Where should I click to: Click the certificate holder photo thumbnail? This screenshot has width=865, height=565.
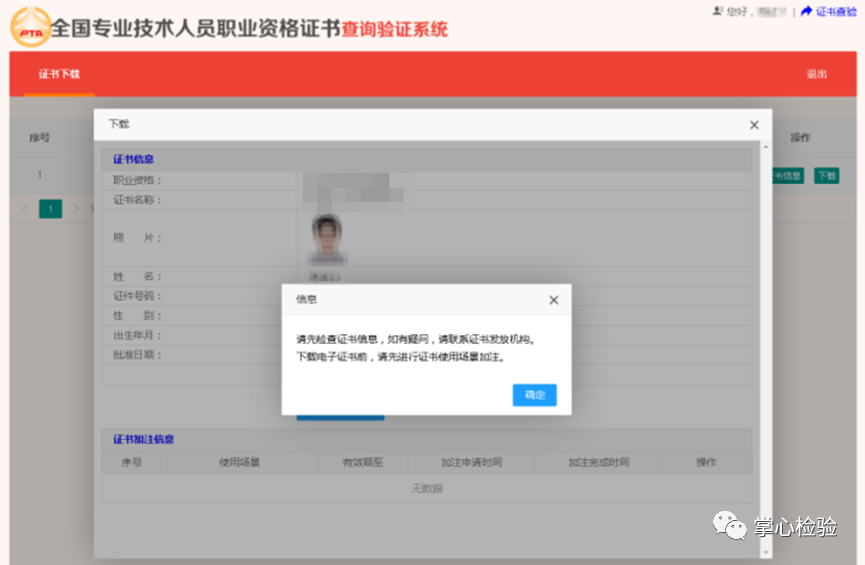(x=326, y=238)
